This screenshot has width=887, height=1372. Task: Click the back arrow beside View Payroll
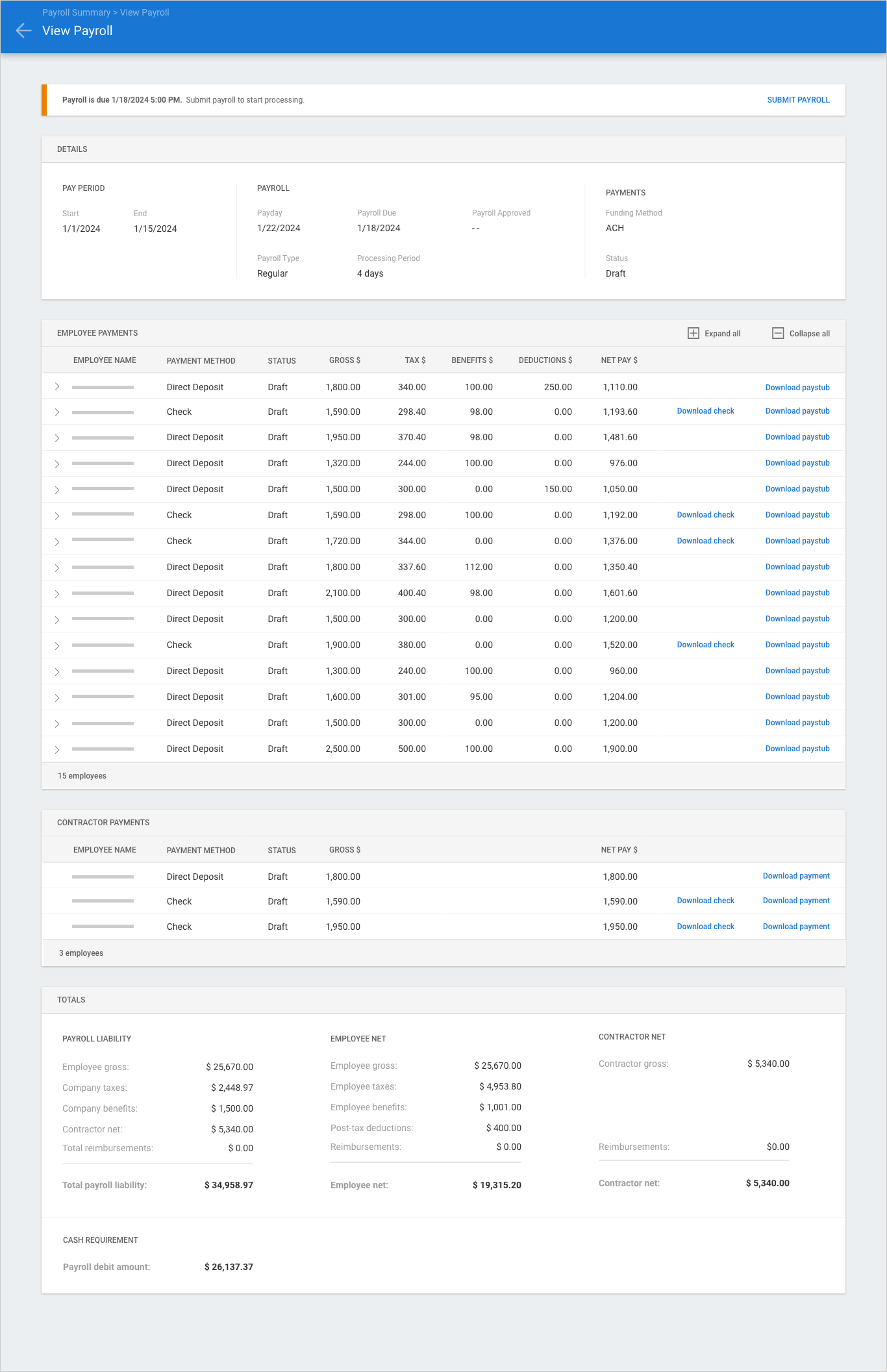23,31
